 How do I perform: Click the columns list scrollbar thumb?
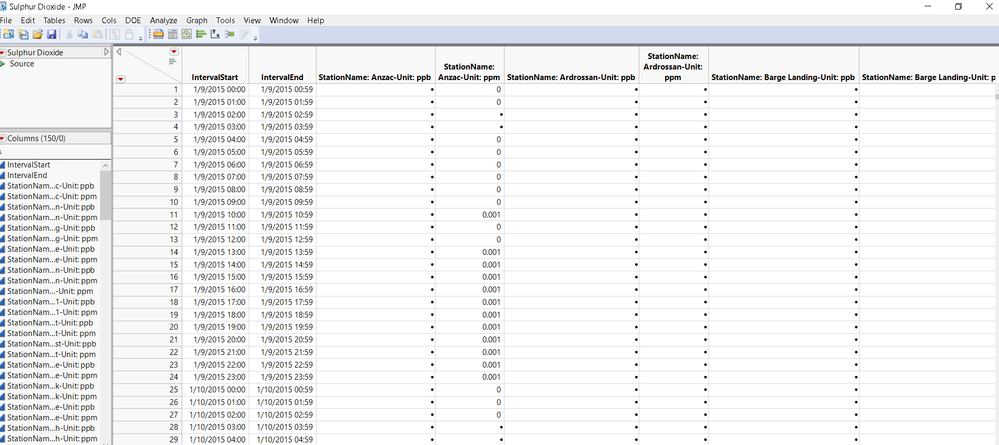[x=106, y=195]
